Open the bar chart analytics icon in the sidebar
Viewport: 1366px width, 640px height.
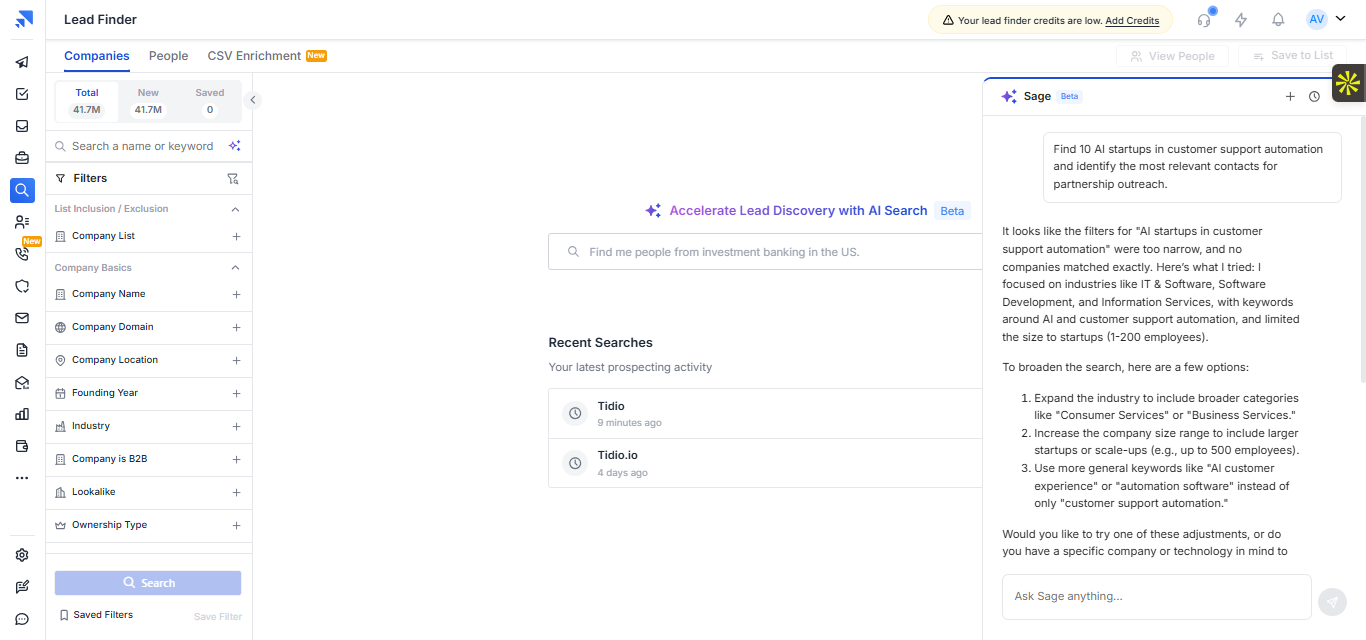(x=22, y=414)
